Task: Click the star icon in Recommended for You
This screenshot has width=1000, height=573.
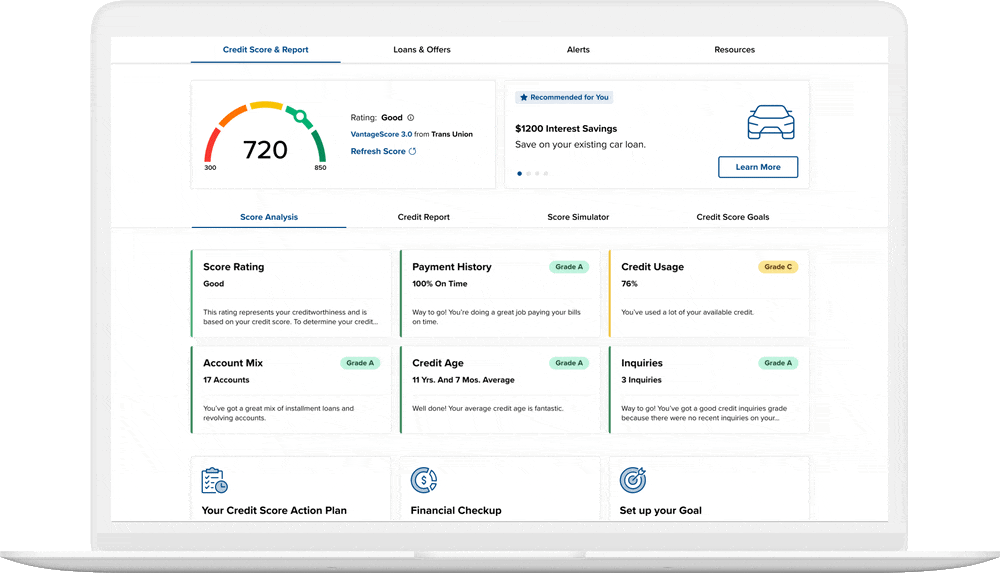Action: pyautogui.click(x=524, y=98)
